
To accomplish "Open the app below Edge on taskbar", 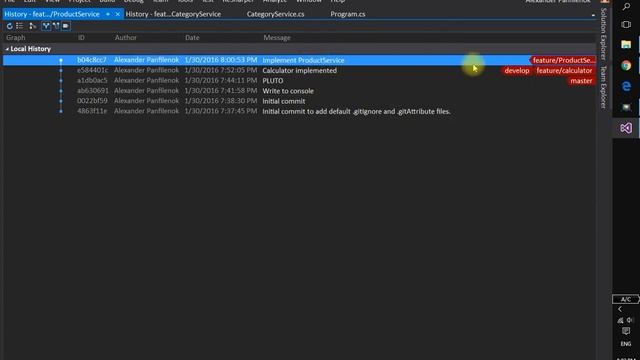I will (x=626, y=107).
